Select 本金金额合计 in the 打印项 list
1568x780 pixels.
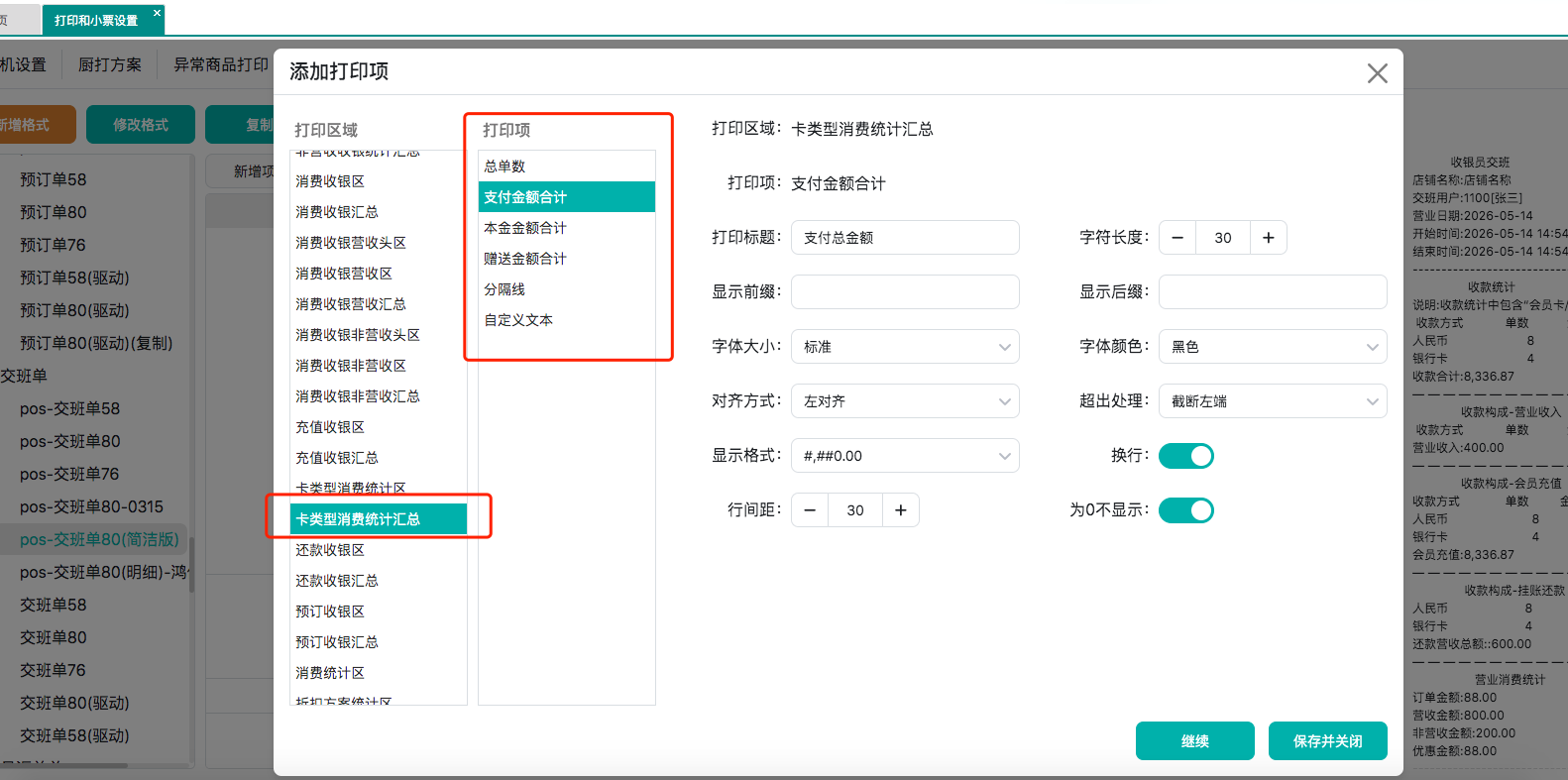tap(567, 228)
